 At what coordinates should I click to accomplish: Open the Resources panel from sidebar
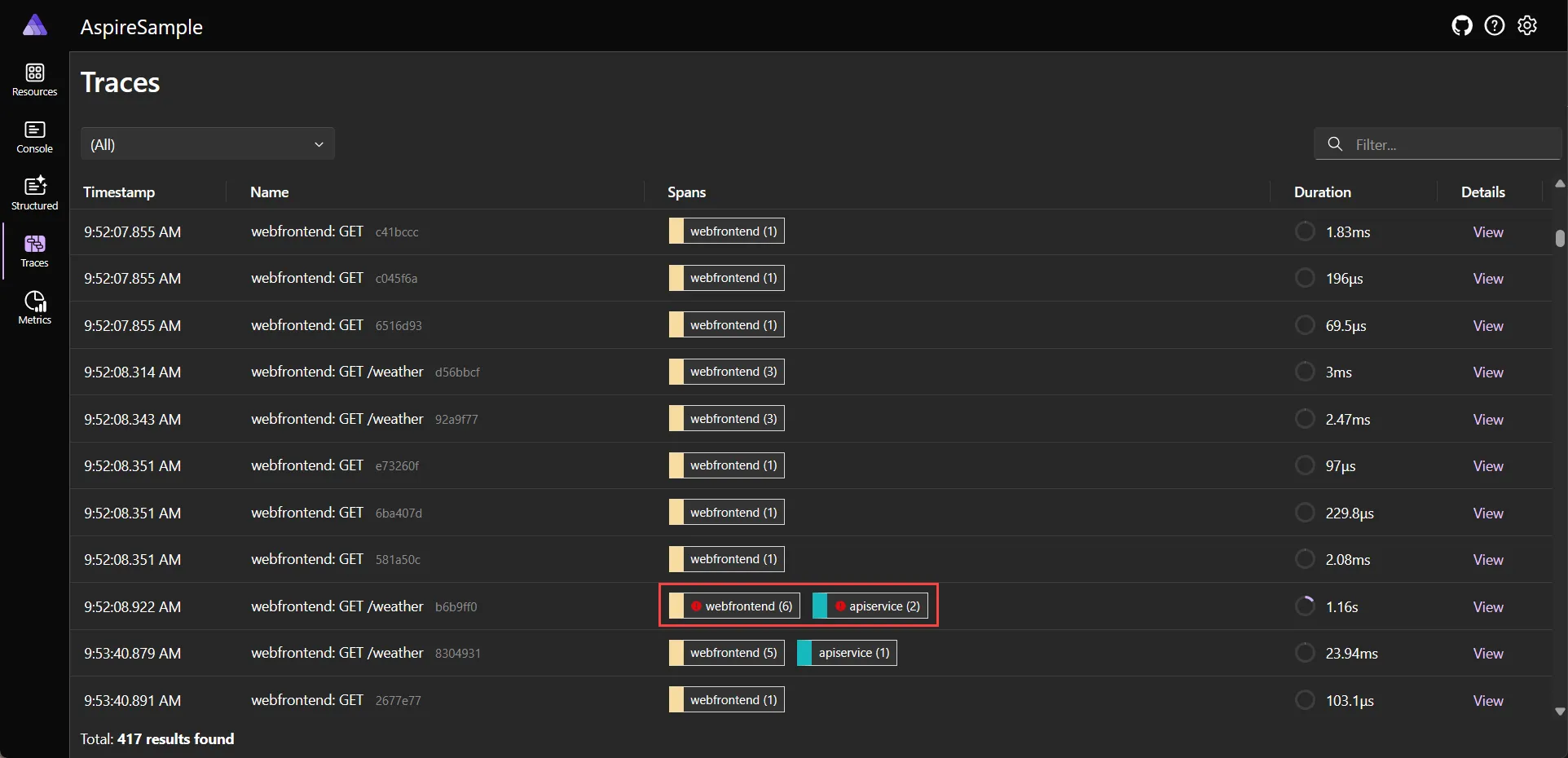[34, 79]
